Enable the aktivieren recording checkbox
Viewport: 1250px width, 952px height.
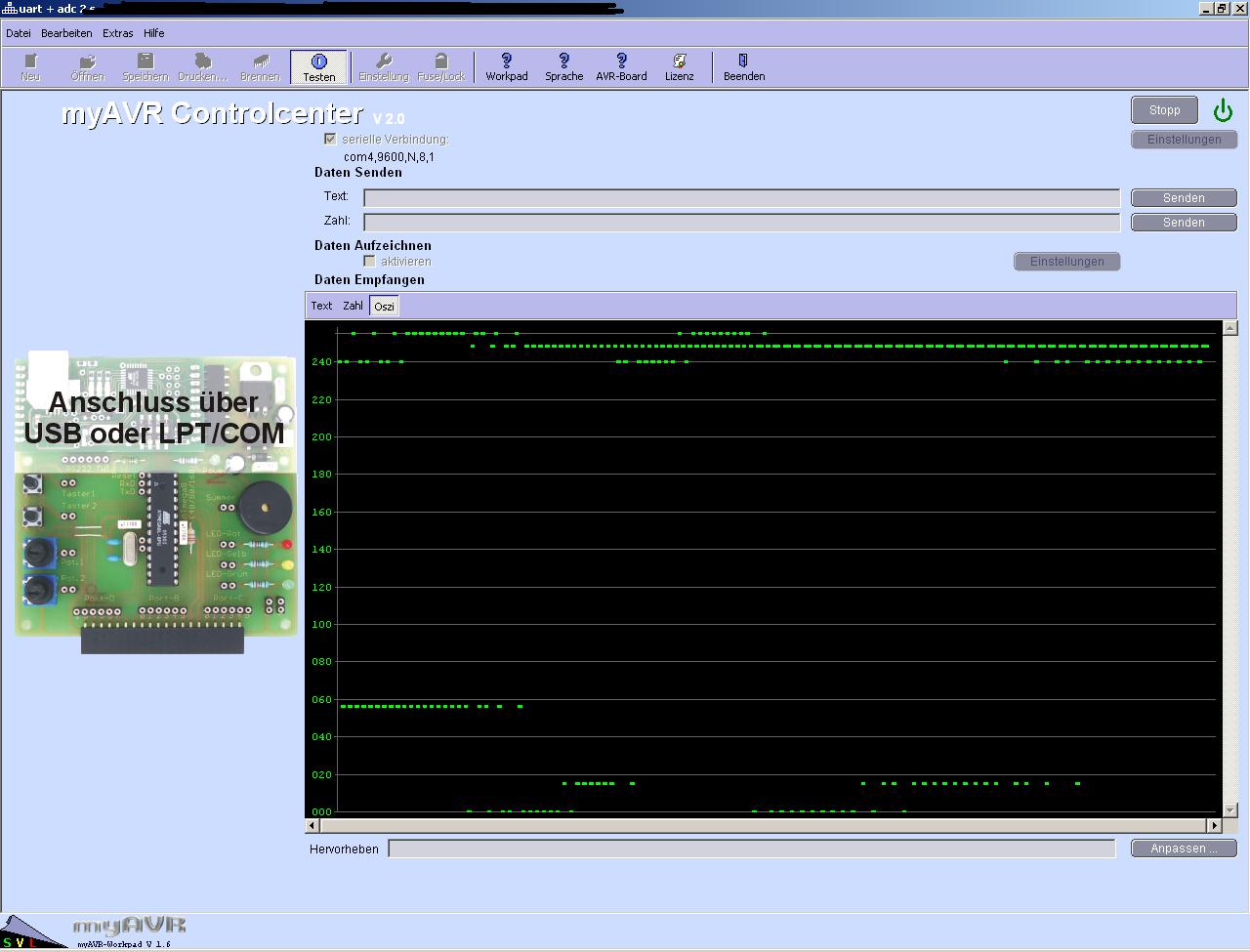[x=369, y=261]
